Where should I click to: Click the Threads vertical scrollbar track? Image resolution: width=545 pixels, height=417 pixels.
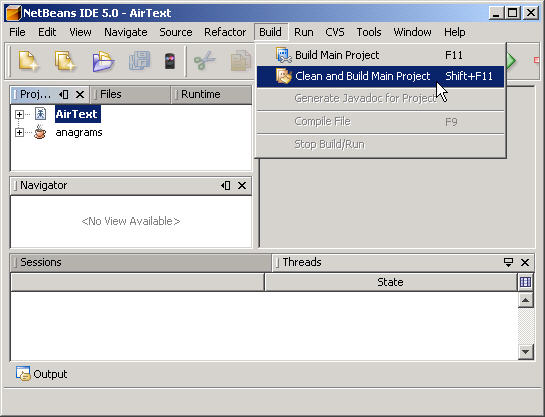coord(525,326)
